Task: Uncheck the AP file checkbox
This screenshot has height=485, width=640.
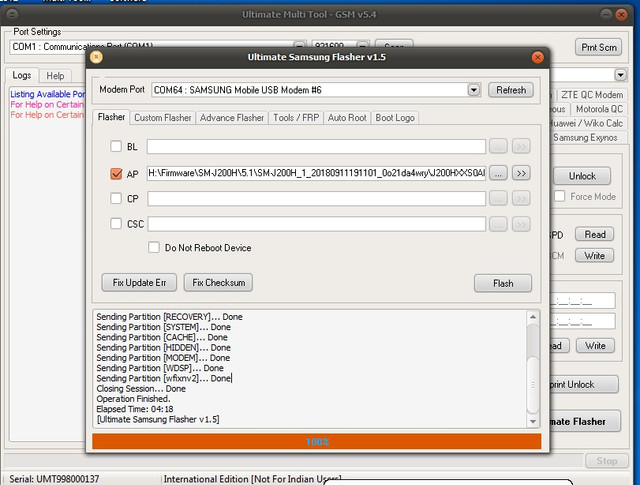Action: [x=116, y=174]
